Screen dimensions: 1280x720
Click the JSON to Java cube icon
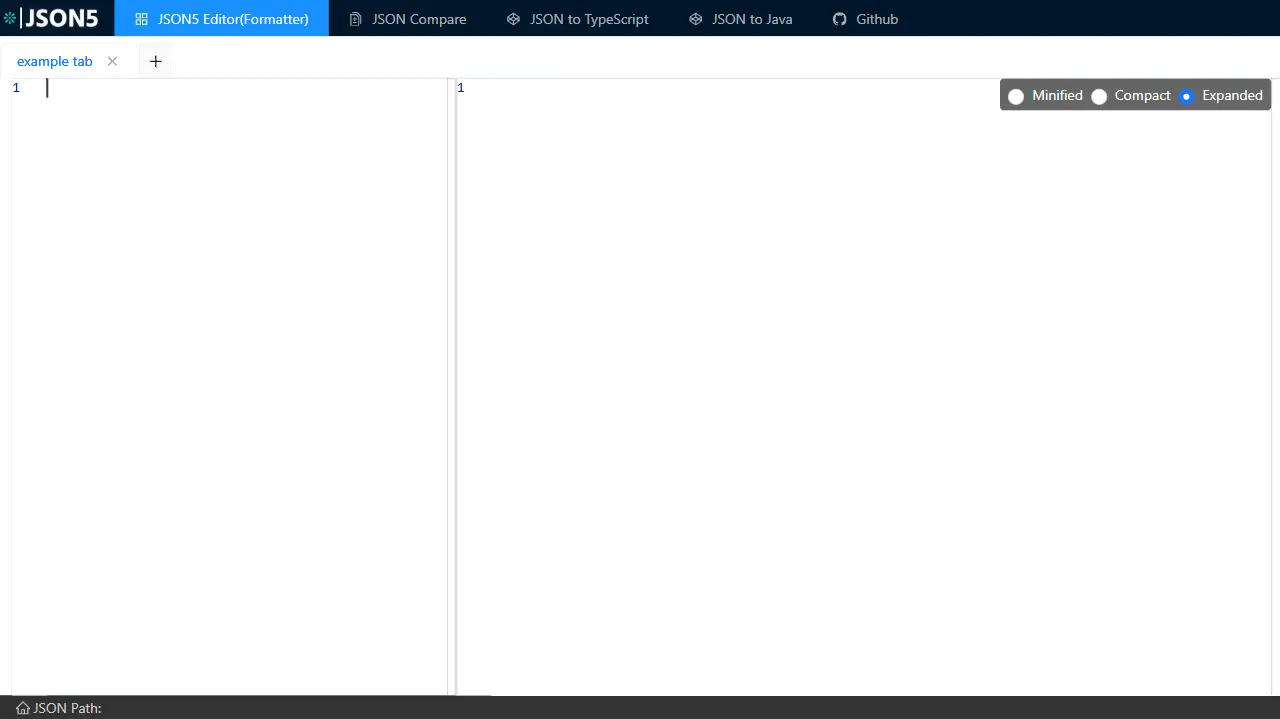[696, 19]
